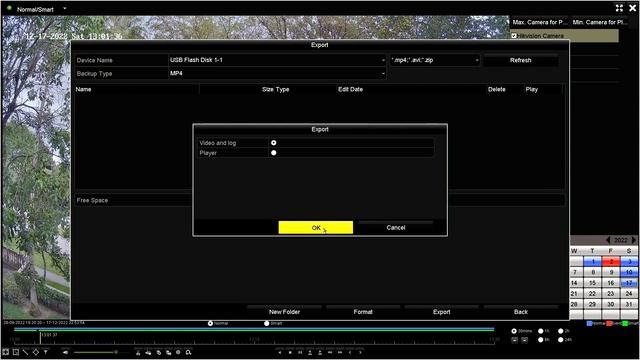
Task: Select the Smart playback radio button
Action: (267, 323)
